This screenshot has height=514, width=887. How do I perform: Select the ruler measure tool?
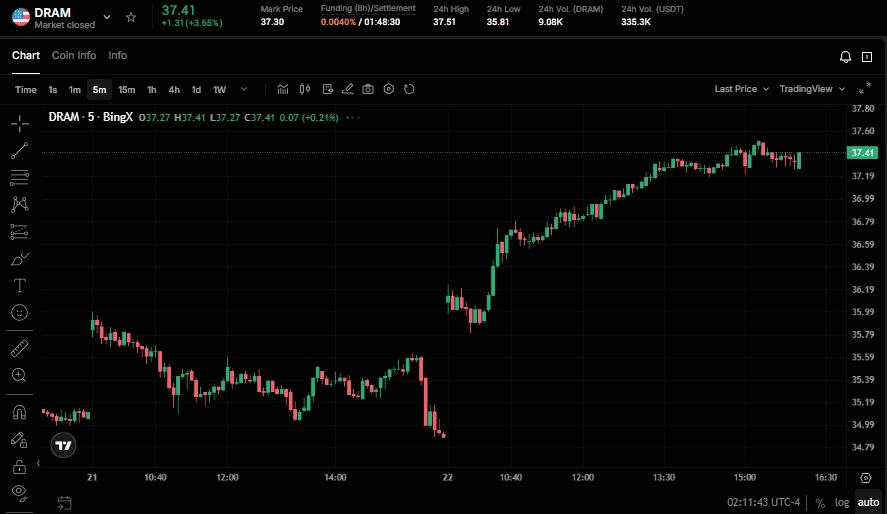click(x=19, y=348)
